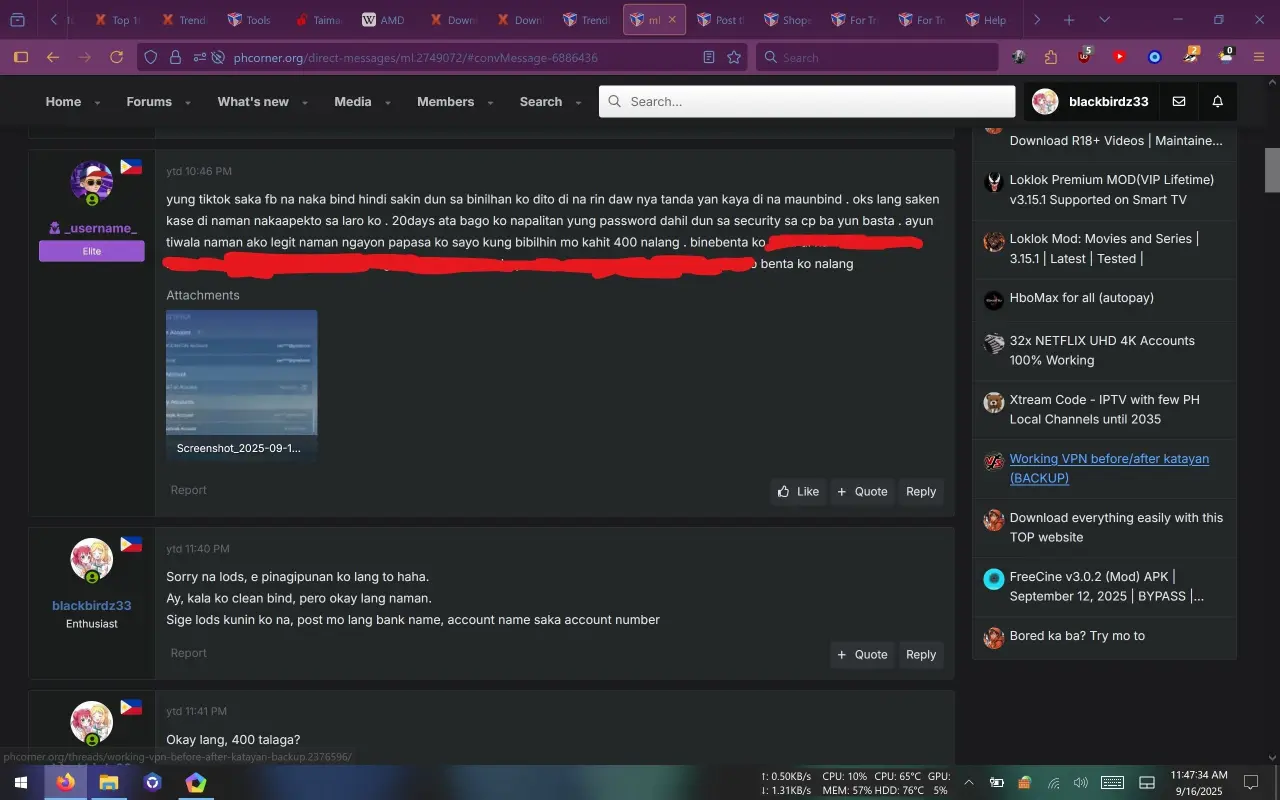Close the active 'ml' tab
The image size is (1280, 800).
point(673,20)
